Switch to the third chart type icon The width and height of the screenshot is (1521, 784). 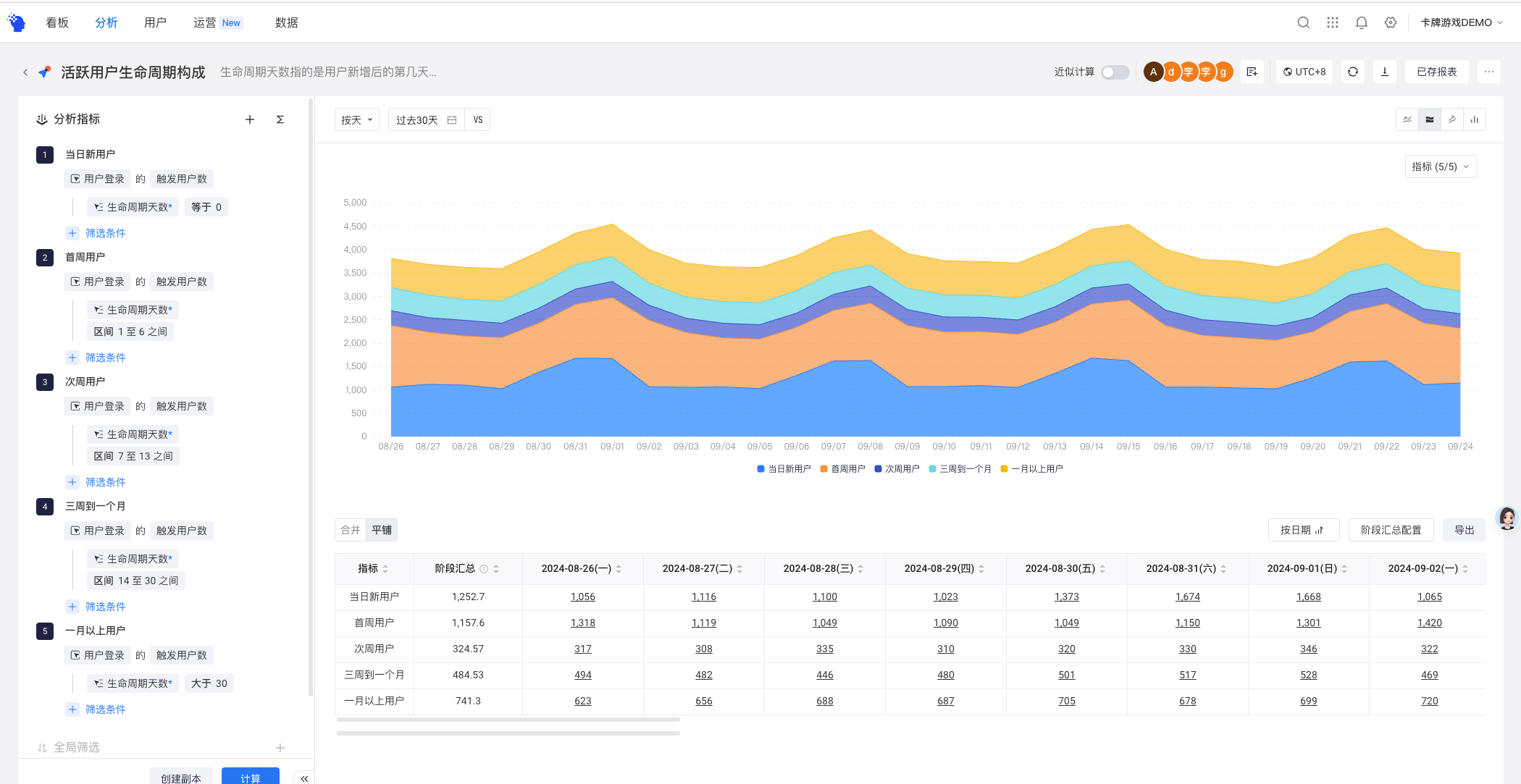pos(1452,119)
